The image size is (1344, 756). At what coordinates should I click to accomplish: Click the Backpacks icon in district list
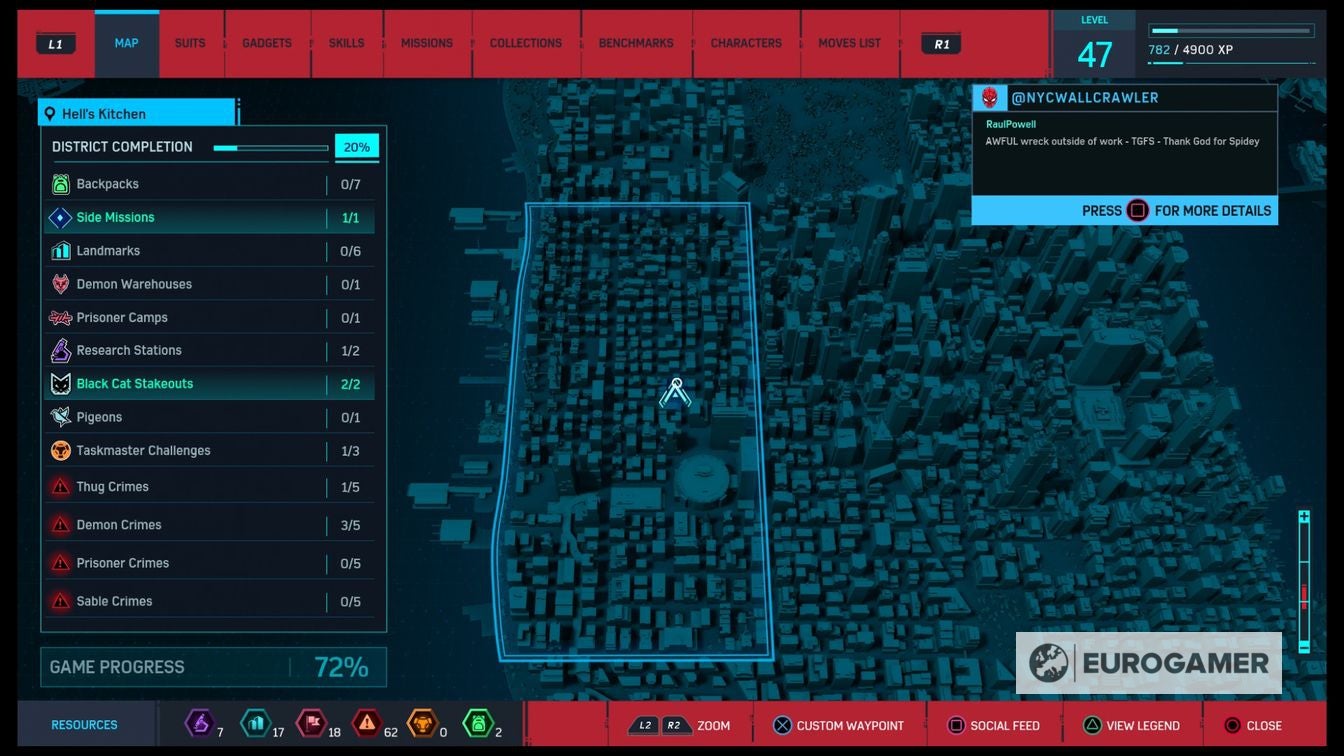pos(60,184)
